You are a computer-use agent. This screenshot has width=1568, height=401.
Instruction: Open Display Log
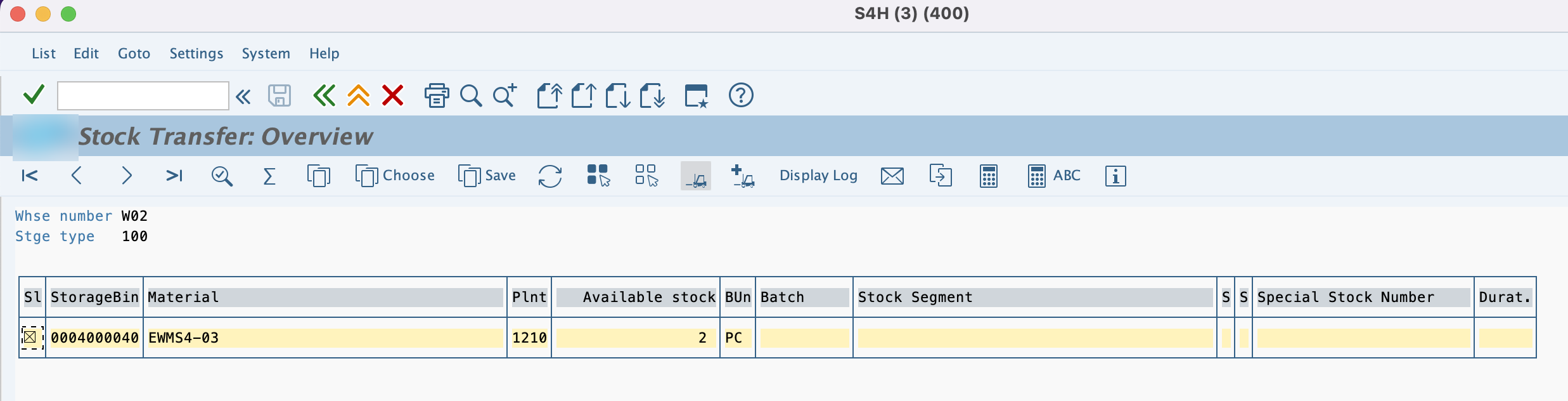click(818, 176)
